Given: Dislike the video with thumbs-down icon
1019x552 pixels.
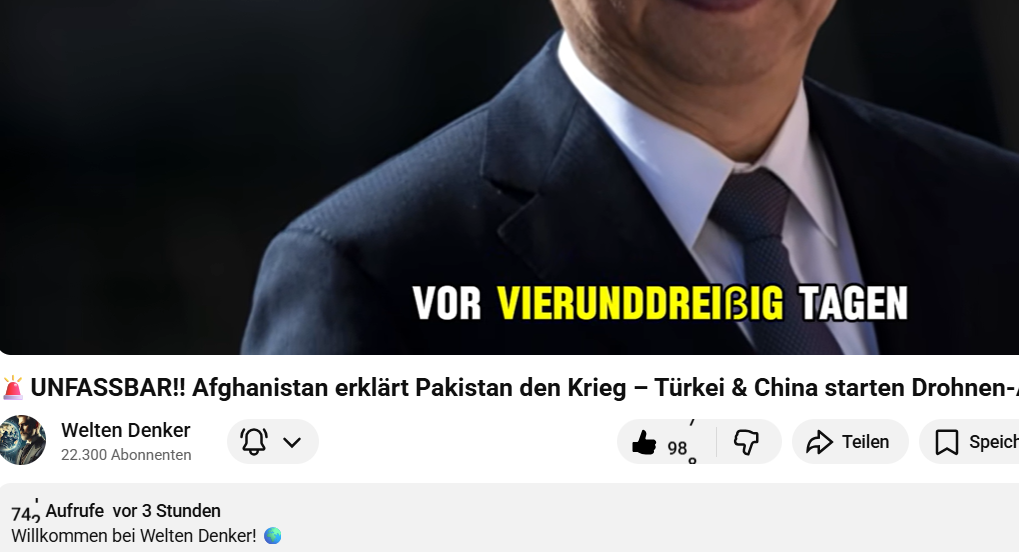Looking at the screenshot, I should [x=746, y=442].
